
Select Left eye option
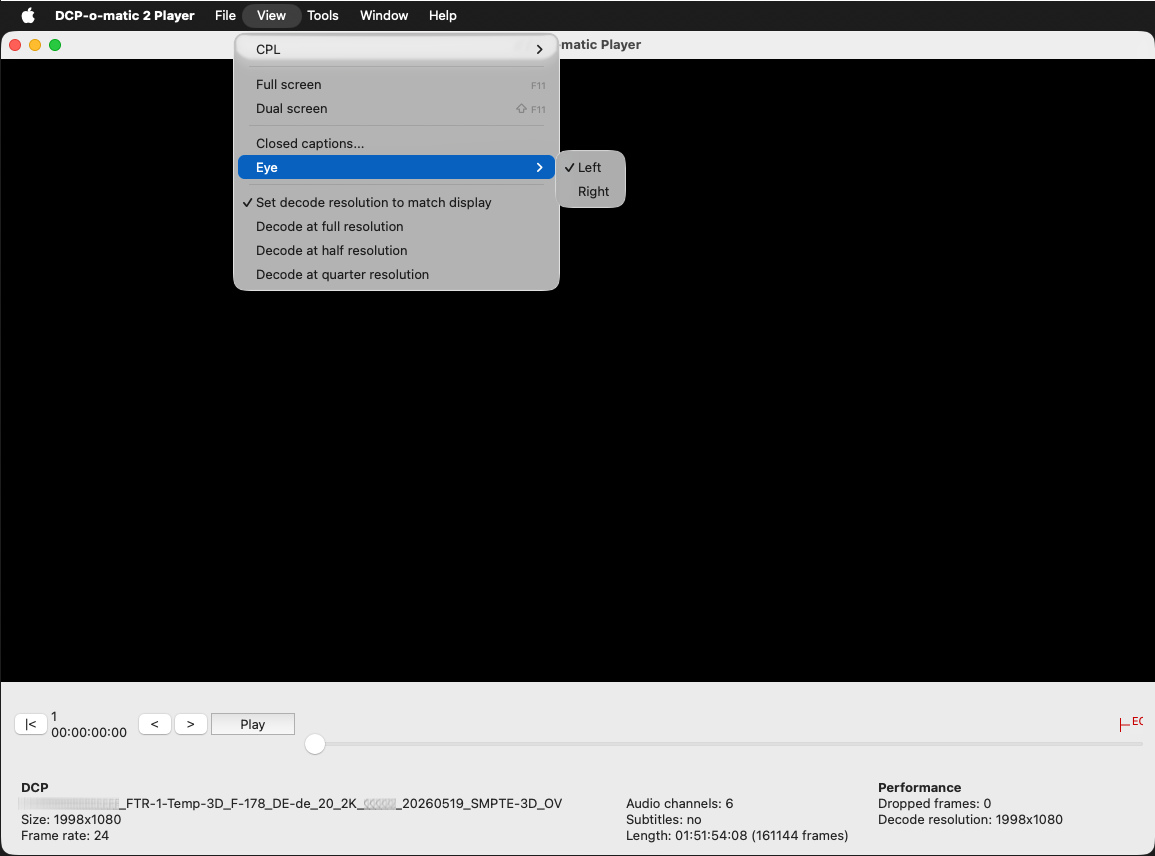click(x=592, y=167)
